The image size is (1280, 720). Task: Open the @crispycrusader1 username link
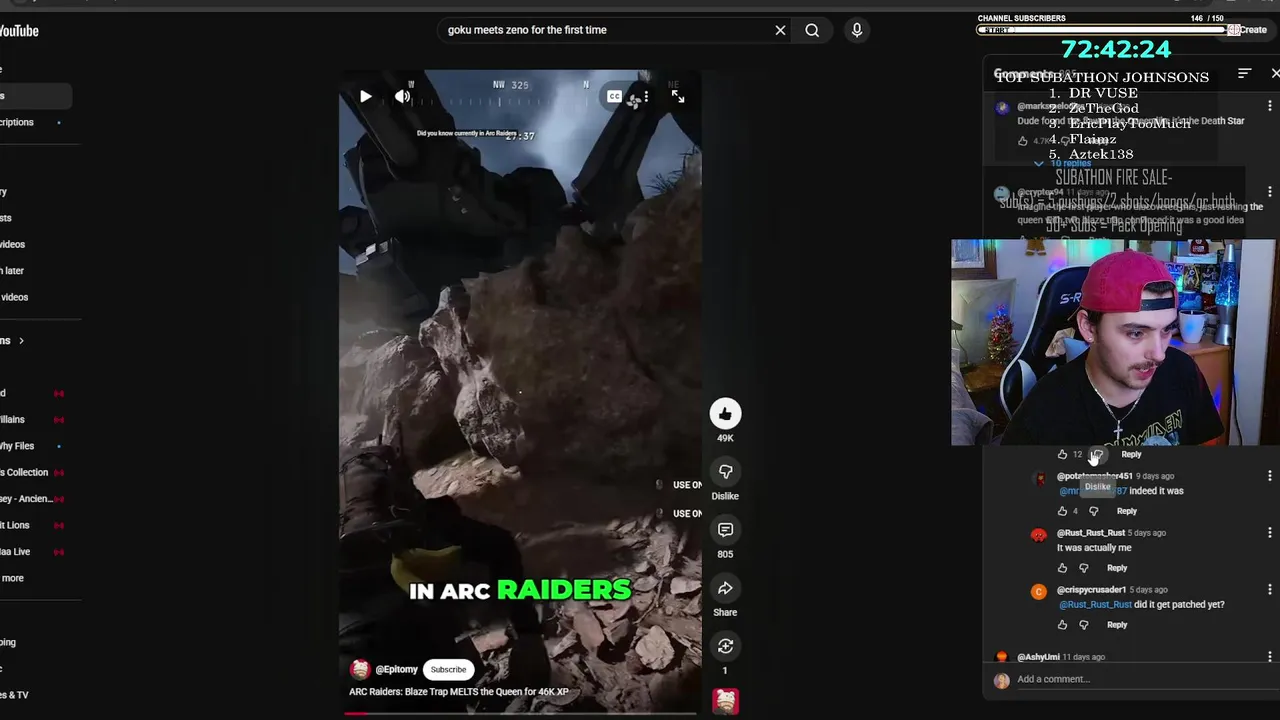[1091, 590]
